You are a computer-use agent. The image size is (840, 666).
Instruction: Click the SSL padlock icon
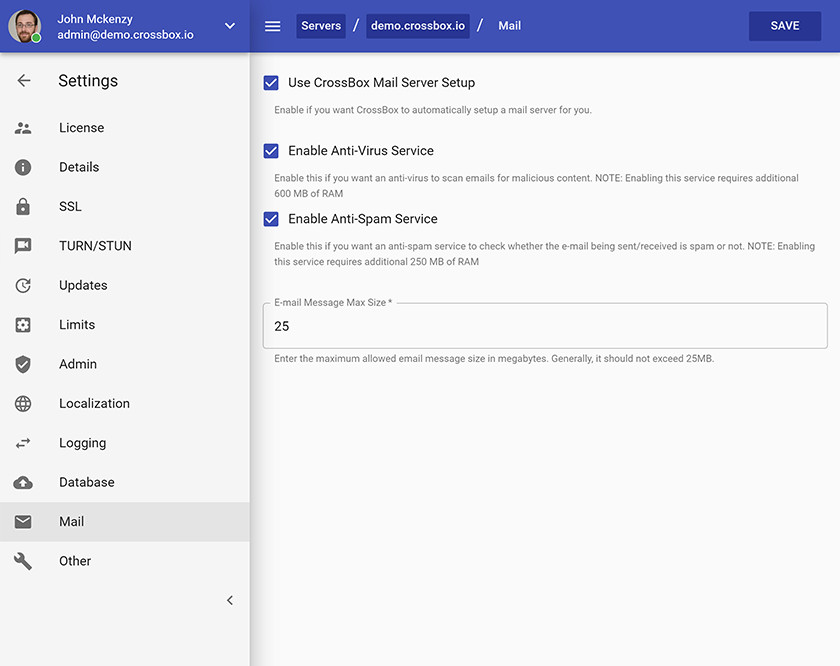point(23,206)
